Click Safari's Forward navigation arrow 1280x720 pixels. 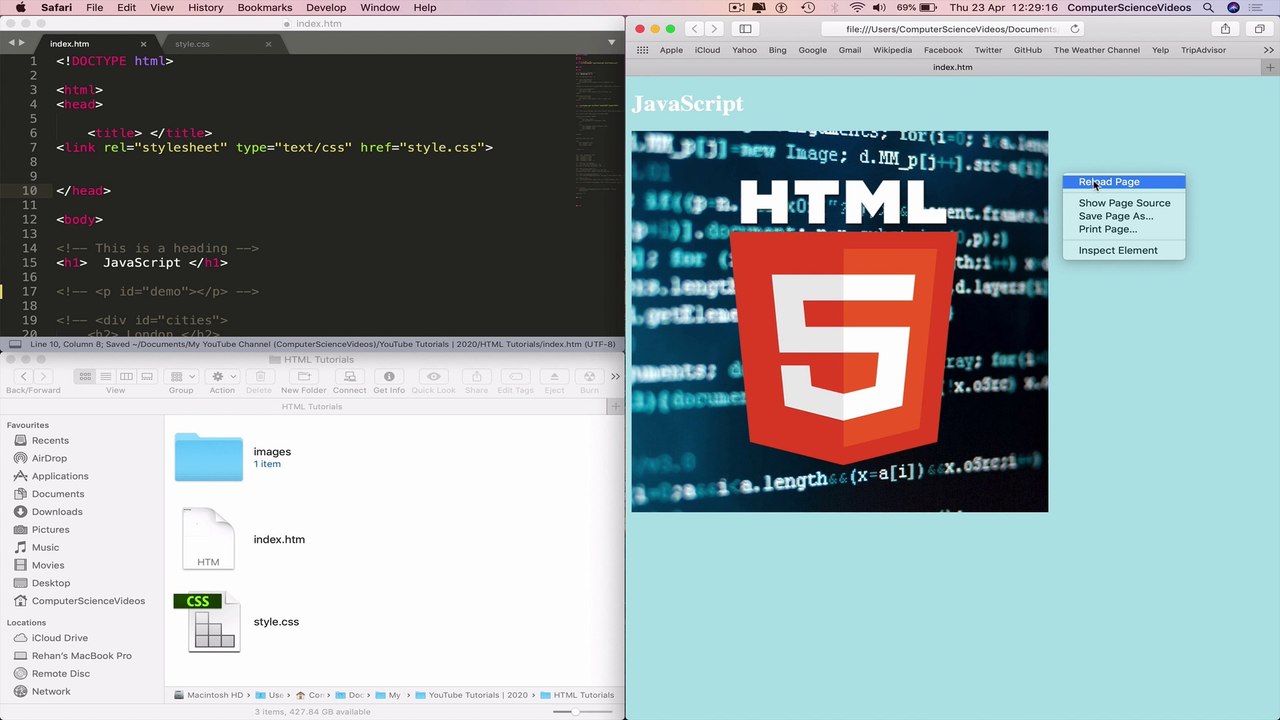(x=714, y=29)
